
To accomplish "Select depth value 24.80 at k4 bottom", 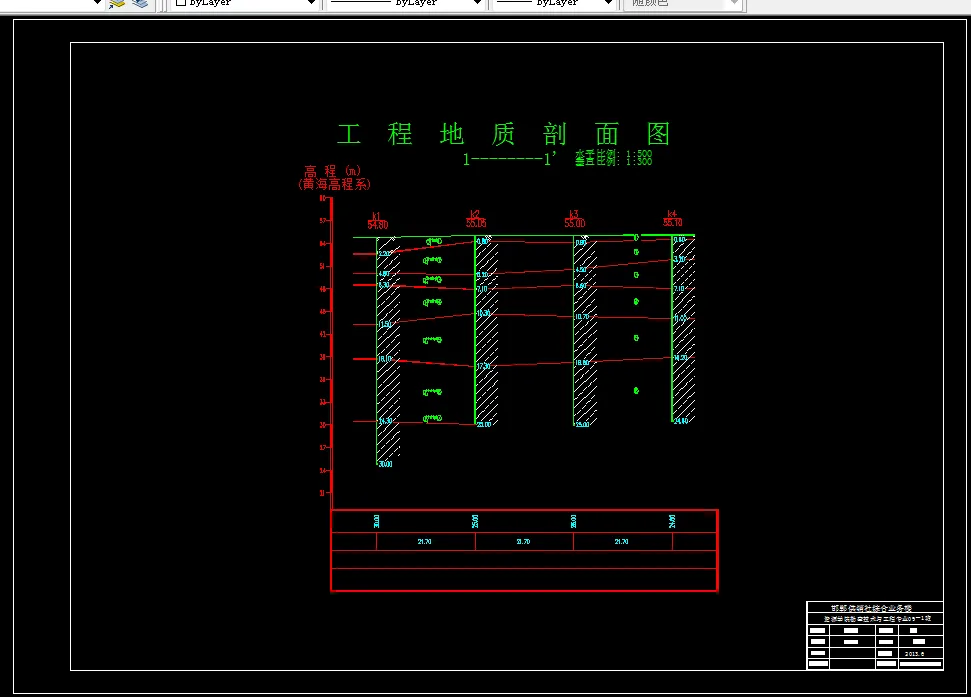I will tap(681, 421).
